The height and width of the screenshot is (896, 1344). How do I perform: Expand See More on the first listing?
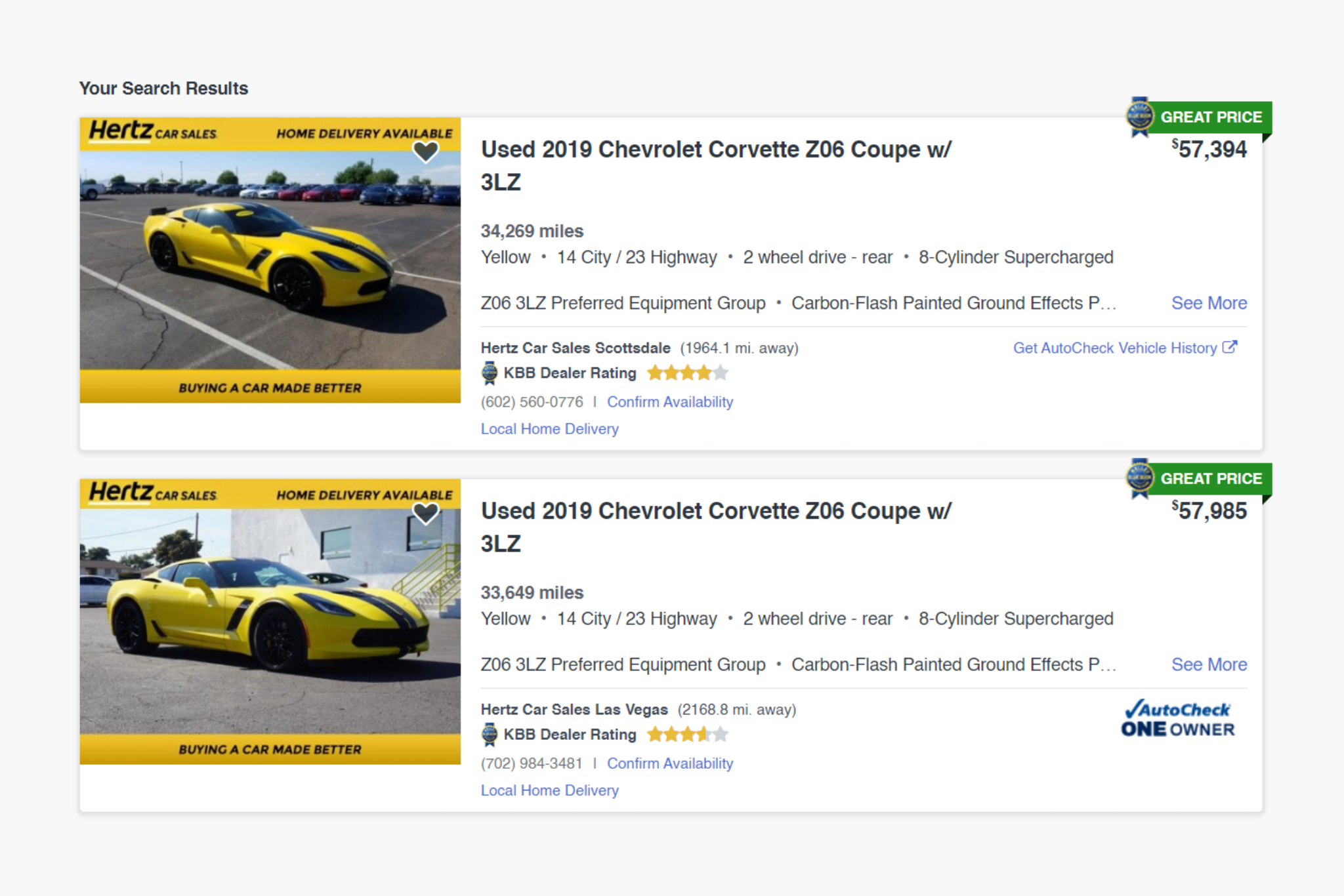(x=1209, y=303)
